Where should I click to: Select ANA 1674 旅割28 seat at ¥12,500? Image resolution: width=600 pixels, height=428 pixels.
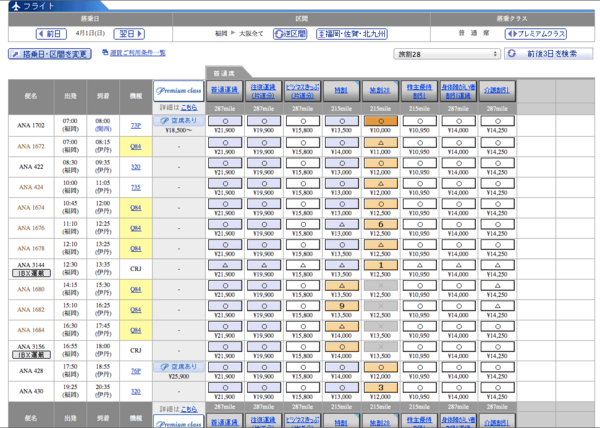click(380, 204)
